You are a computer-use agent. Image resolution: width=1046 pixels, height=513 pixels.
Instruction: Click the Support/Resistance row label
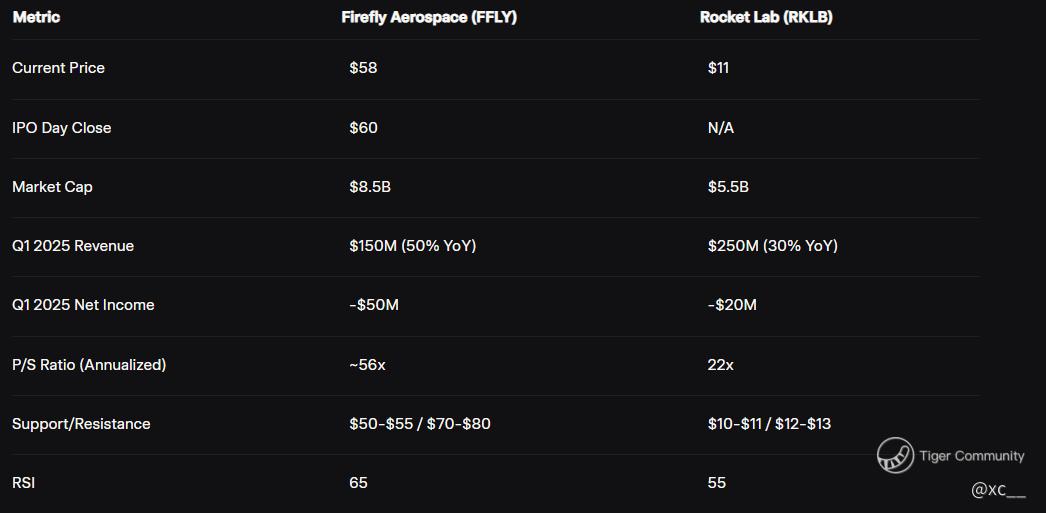[81, 424]
